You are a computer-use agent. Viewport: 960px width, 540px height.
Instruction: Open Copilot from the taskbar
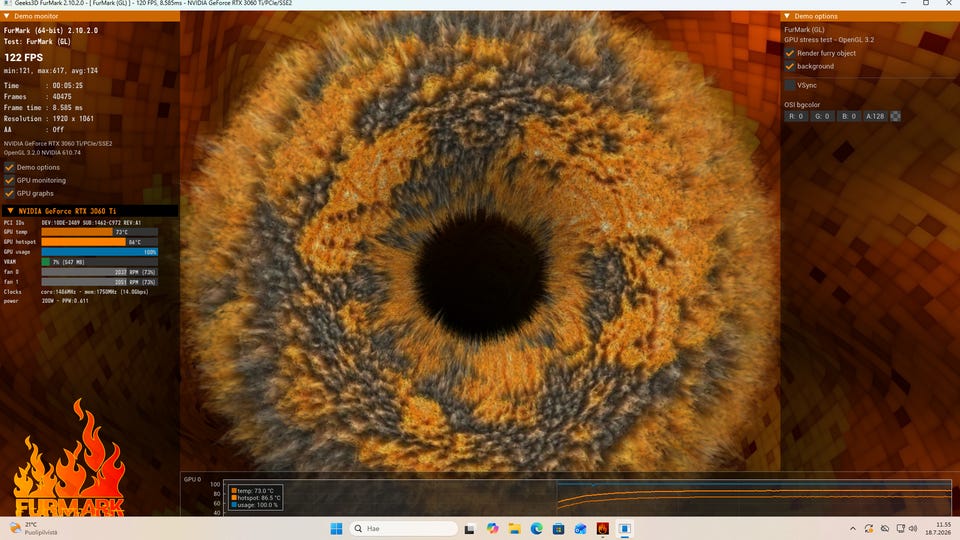492,528
